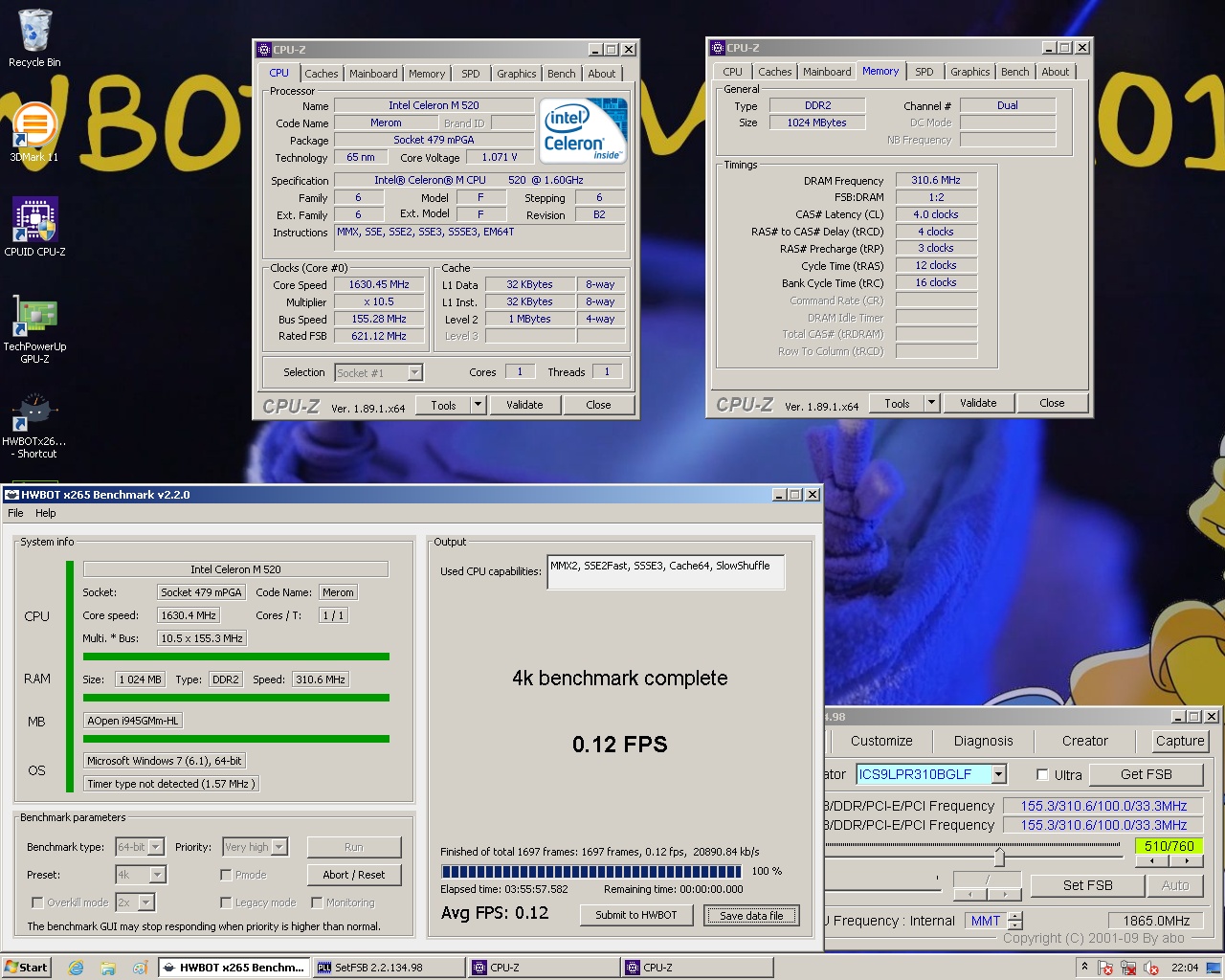Launch the TechPowerUp GPU-Z desktop shortcut
Image resolution: width=1225 pixels, height=980 pixels.
(34, 328)
